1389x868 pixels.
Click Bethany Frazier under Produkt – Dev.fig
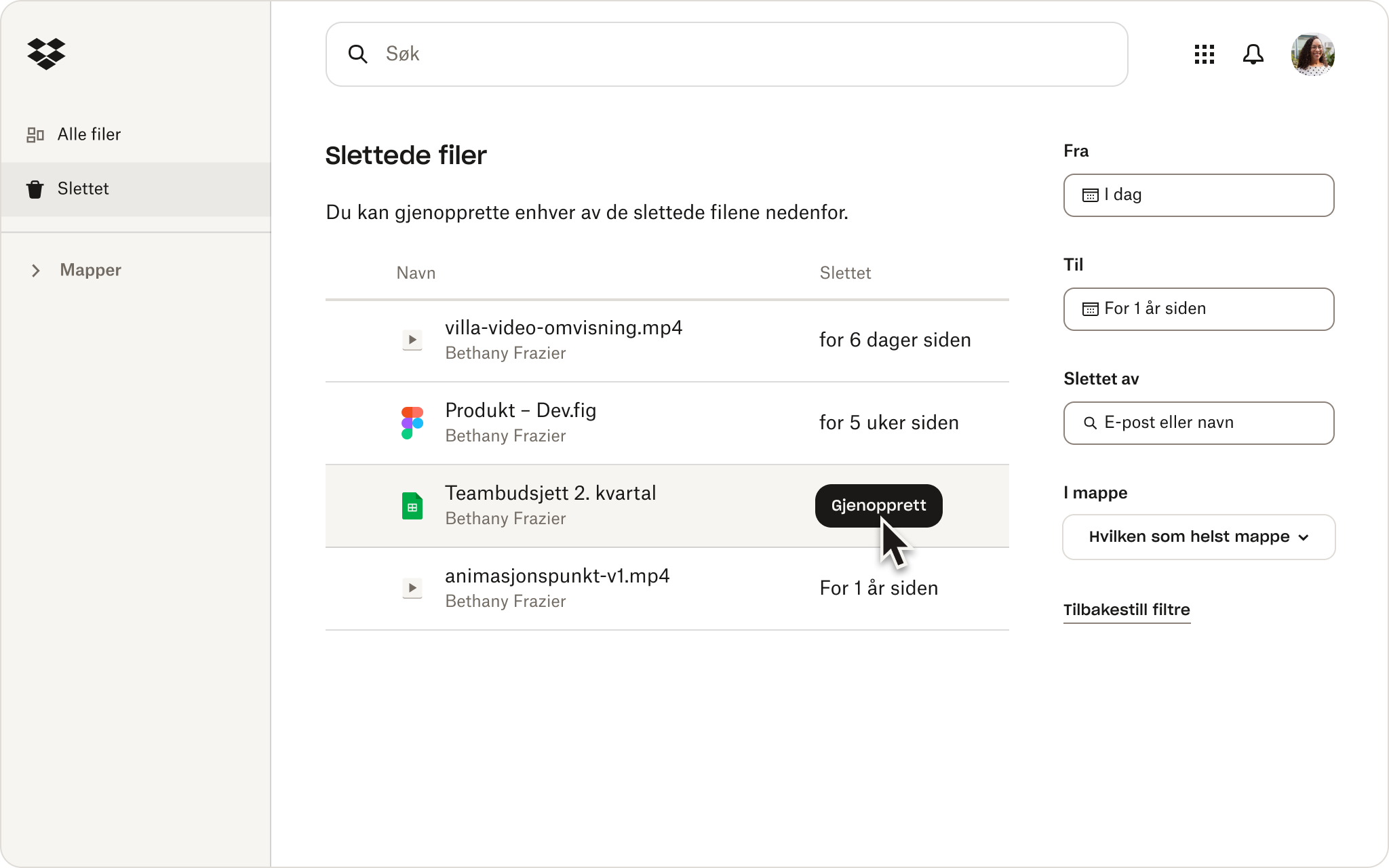coord(505,436)
